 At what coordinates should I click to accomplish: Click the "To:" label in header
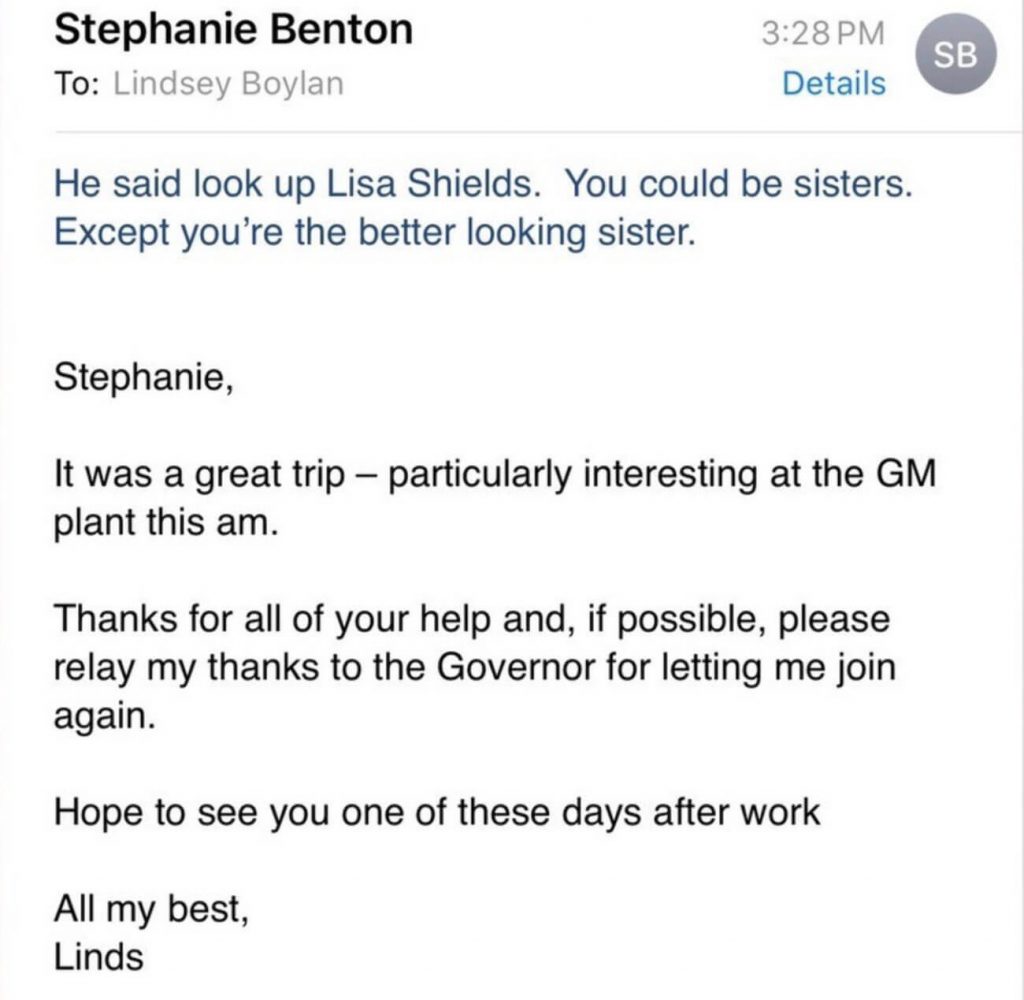(76, 83)
